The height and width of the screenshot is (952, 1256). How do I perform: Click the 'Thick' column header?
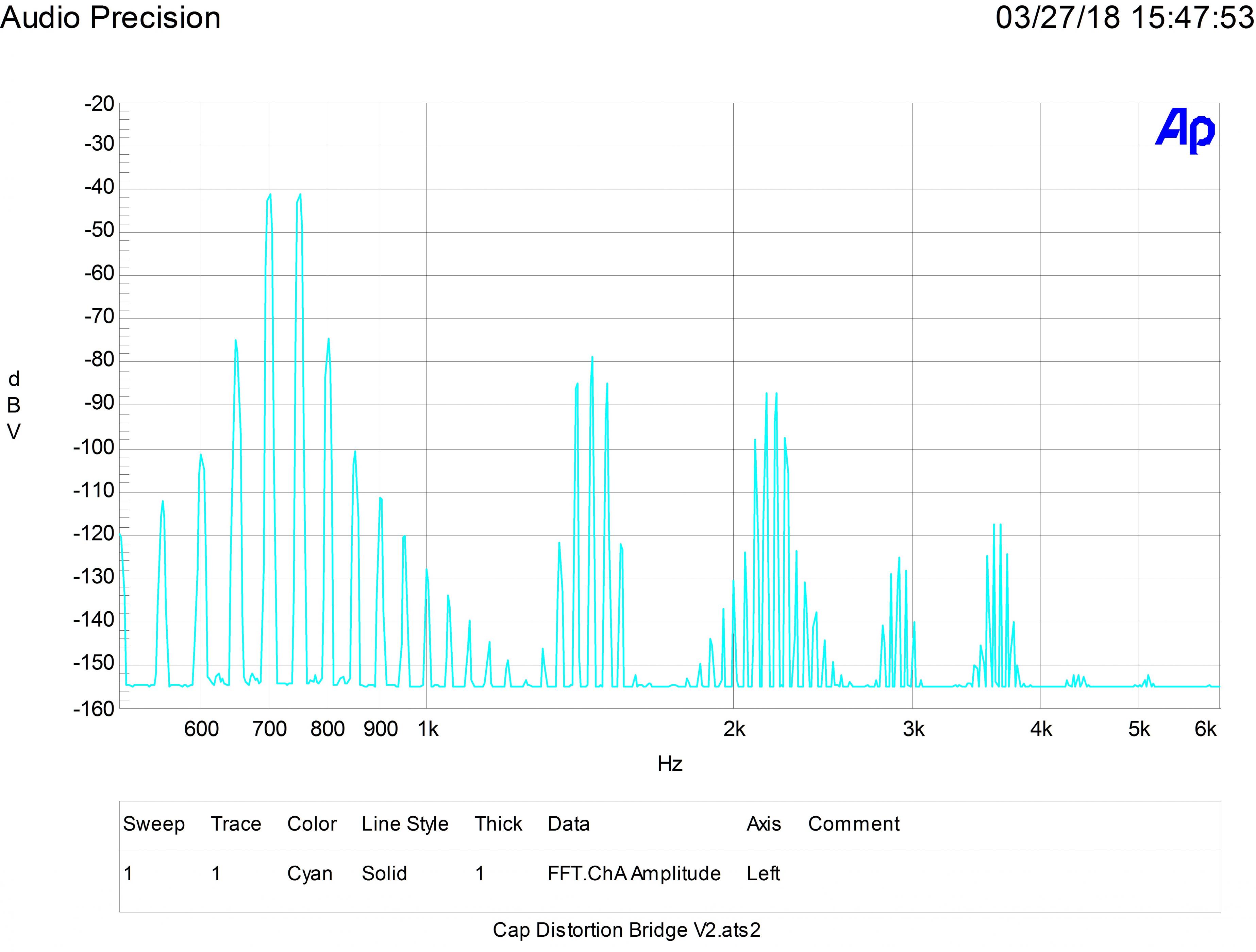click(499, 824)
